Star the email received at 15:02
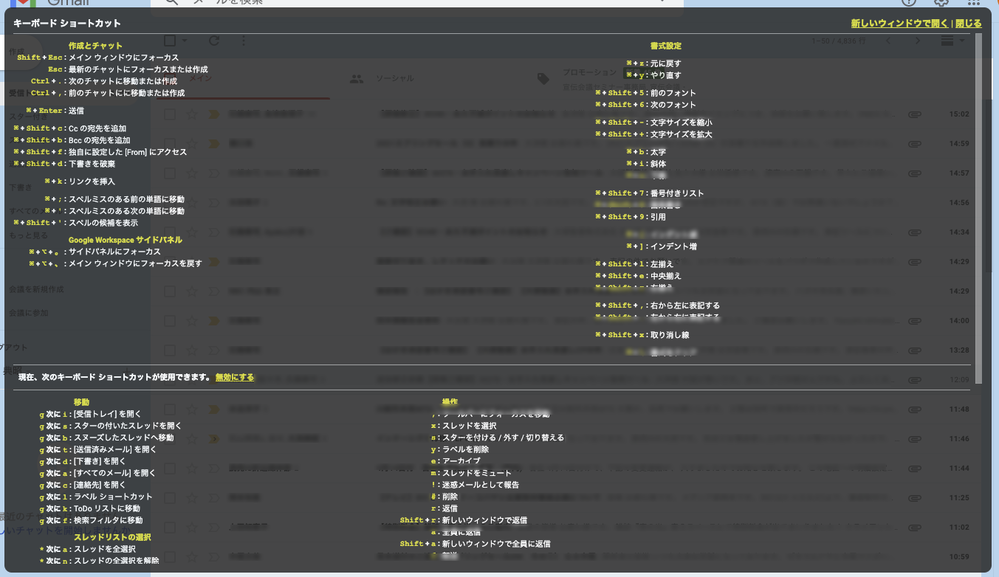Screen dimensions: 999x577 pyautogui.click(x=192, y=114)
